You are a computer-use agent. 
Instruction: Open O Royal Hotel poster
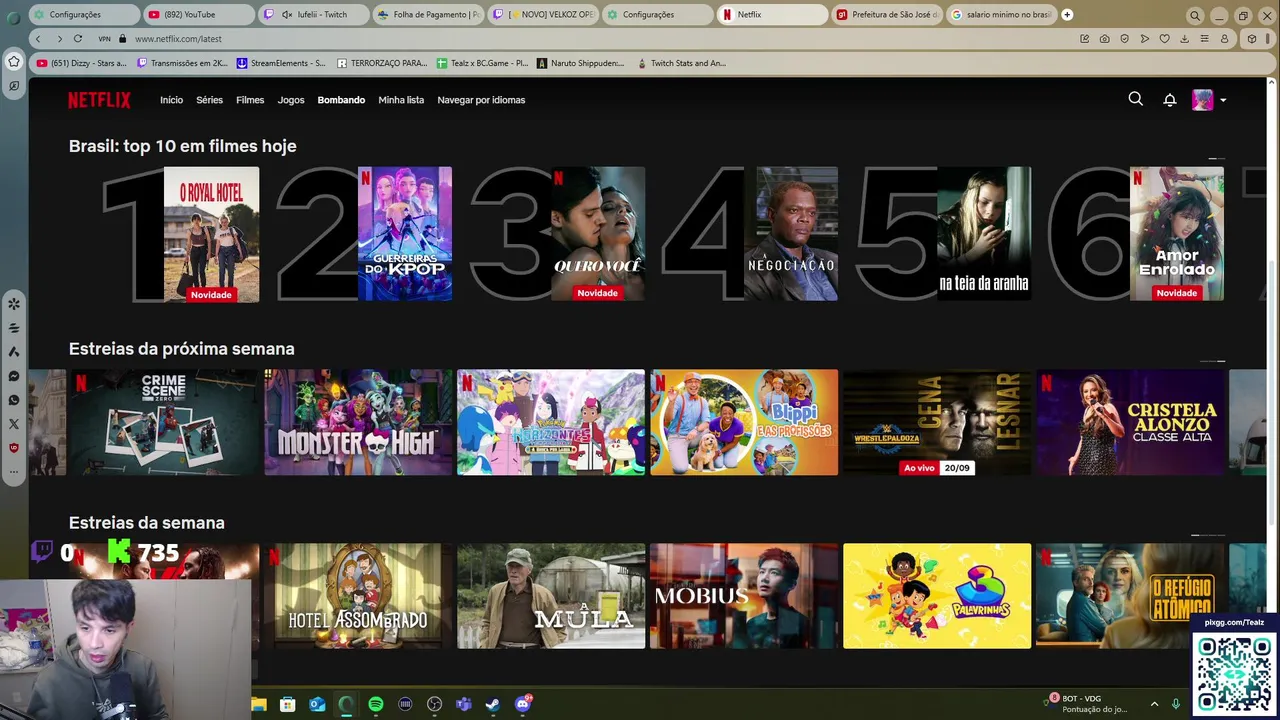(x=211, y=234)
